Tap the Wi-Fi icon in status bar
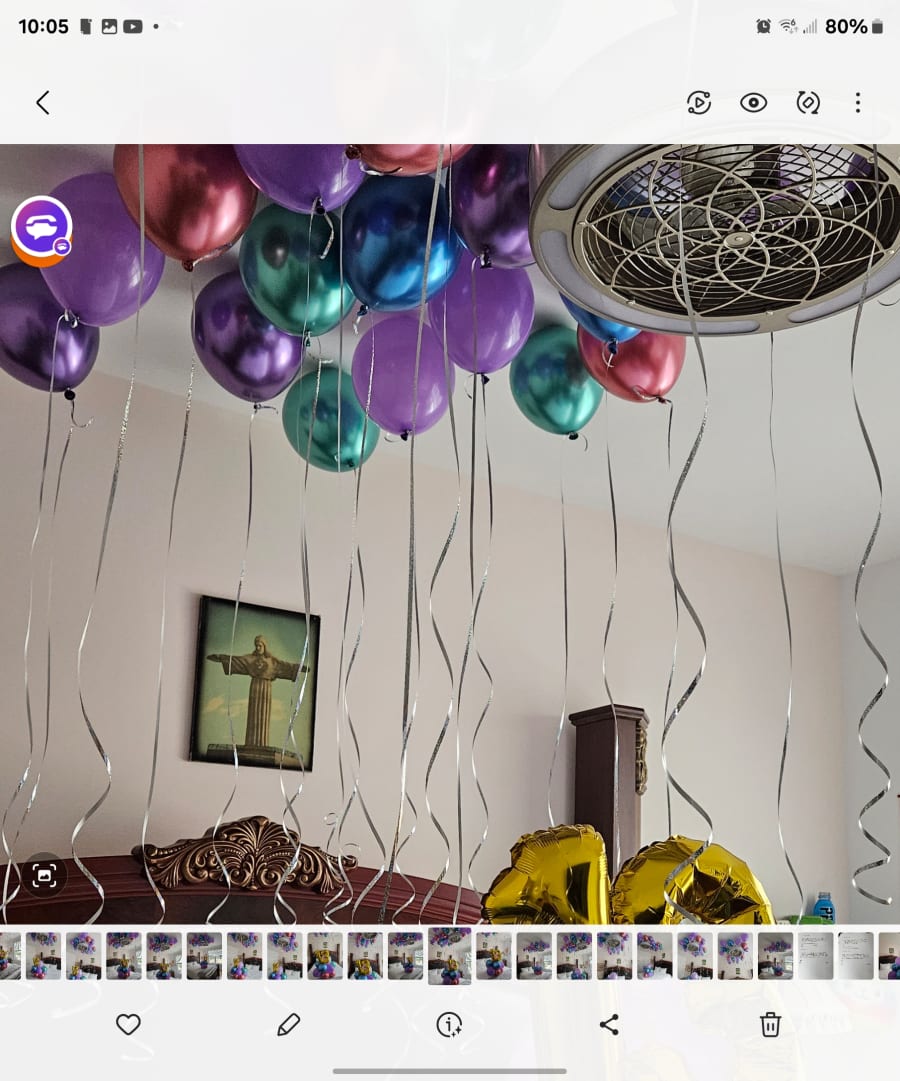Screen dimensions: 900x1081 pos(788,26)
